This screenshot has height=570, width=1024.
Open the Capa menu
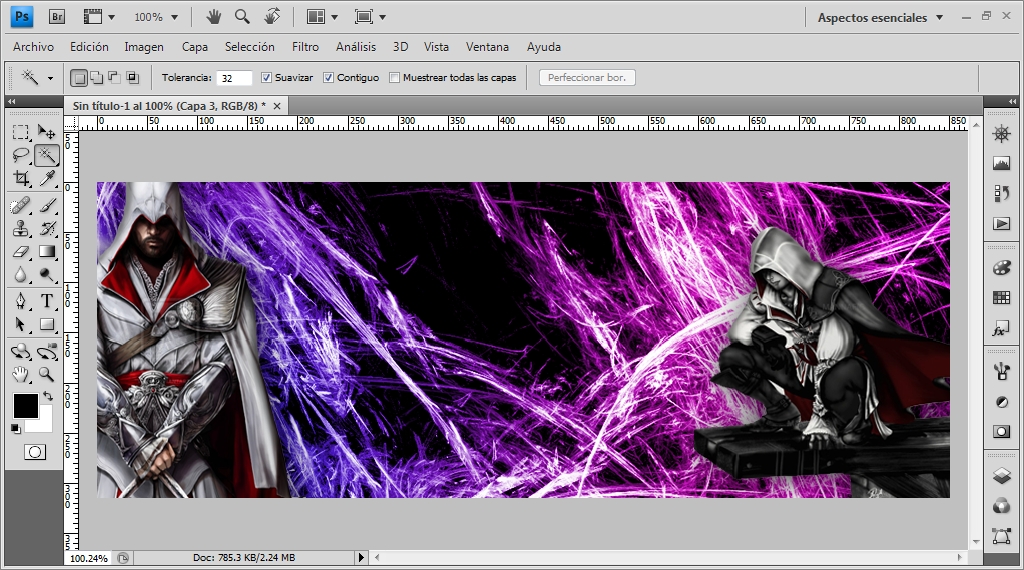(x=195, y=47)
